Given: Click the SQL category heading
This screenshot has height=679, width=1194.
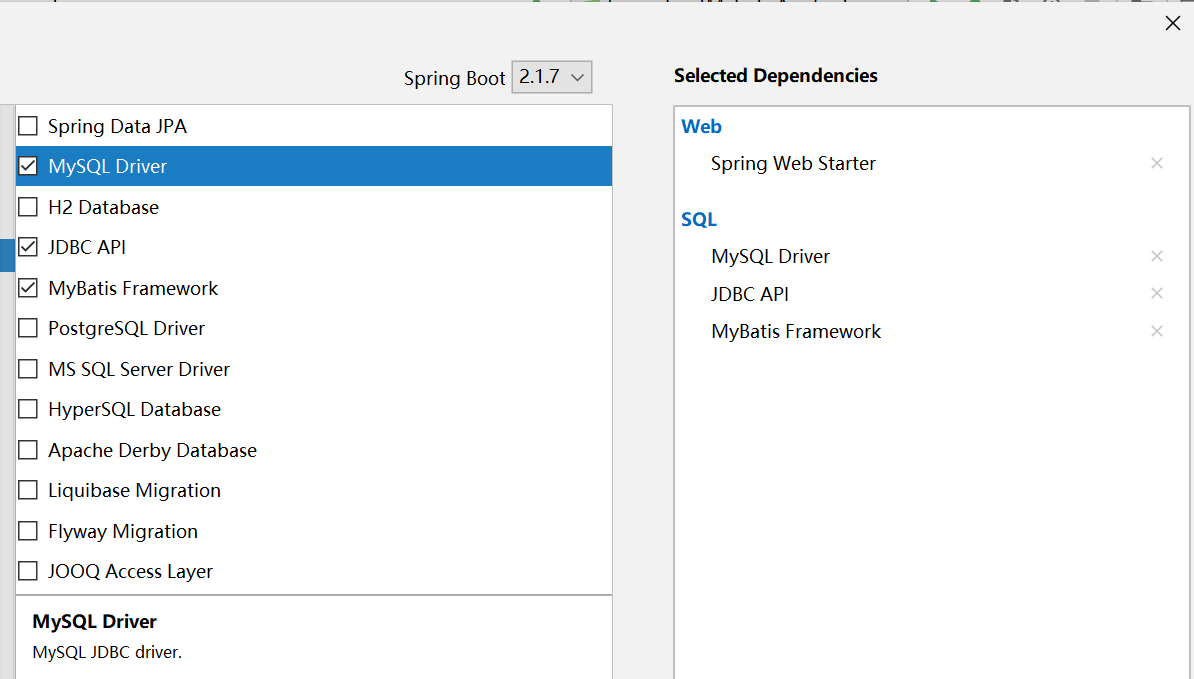Looking at the screenshot, I should (699, 219).
